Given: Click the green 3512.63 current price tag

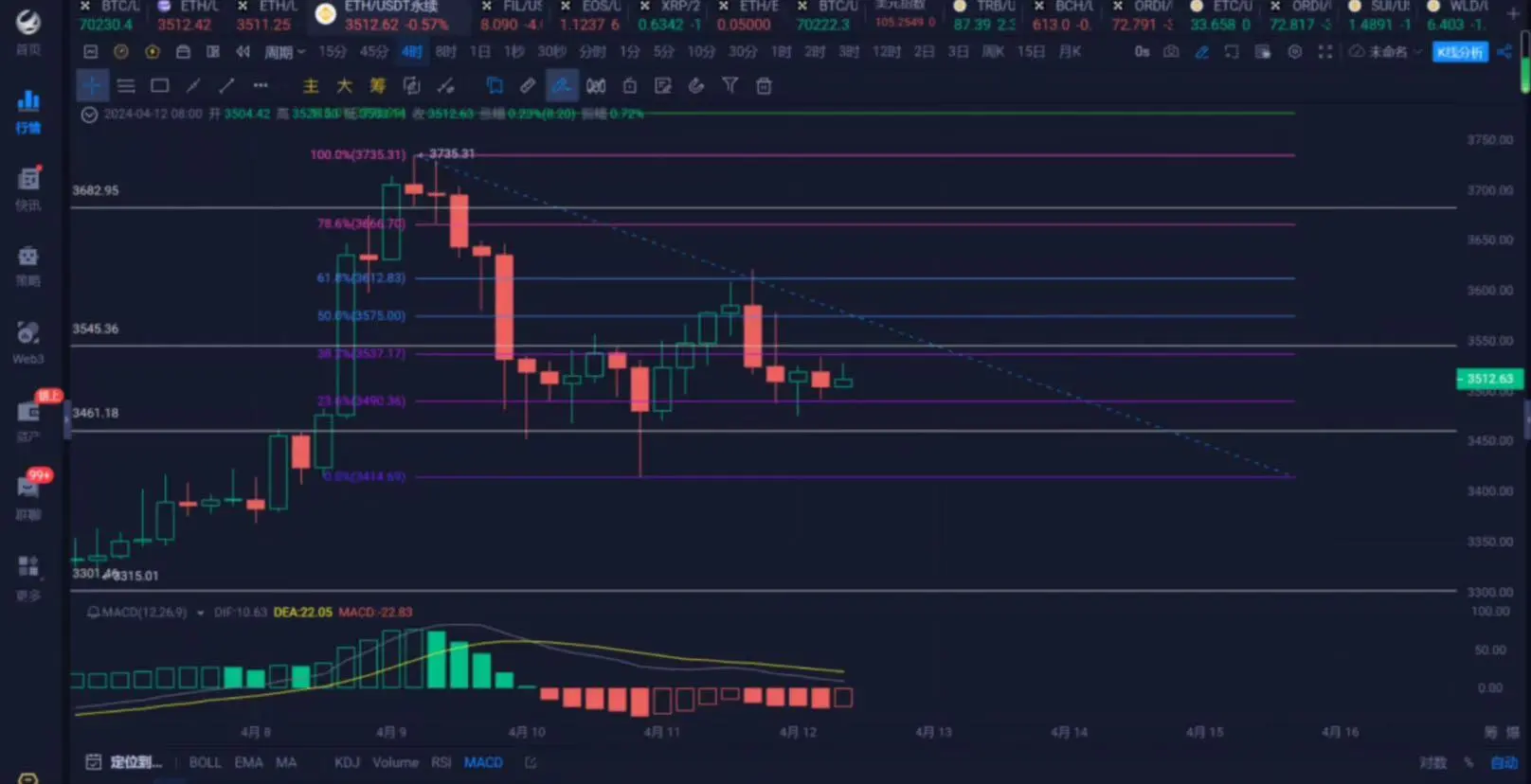Looking at the screenshot, I should [x=1489, y=379].
